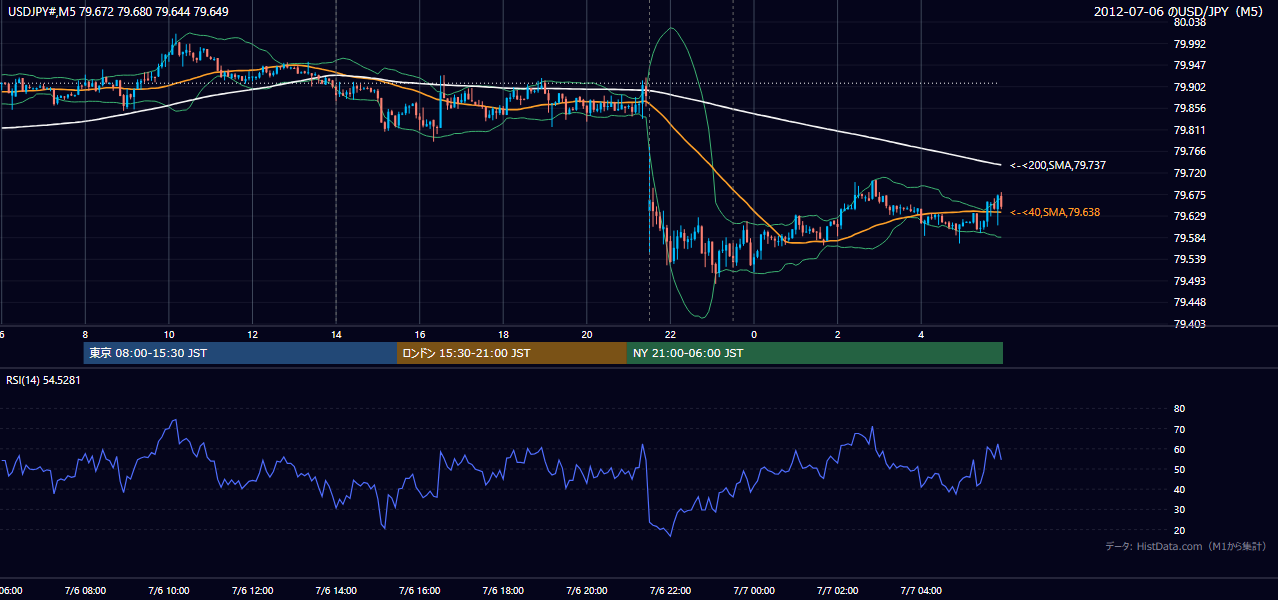Viewport: 1278px width, 600px height.
Task: Click the London 15:30-21:00 JST session bar
Action: click(512, 353)
